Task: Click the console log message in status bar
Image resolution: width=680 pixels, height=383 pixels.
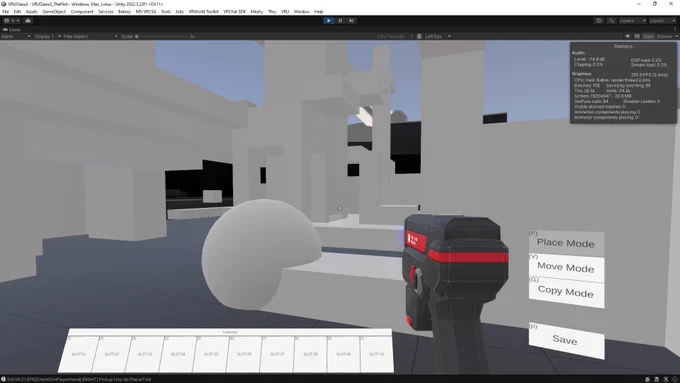Action: click(79, 379)
